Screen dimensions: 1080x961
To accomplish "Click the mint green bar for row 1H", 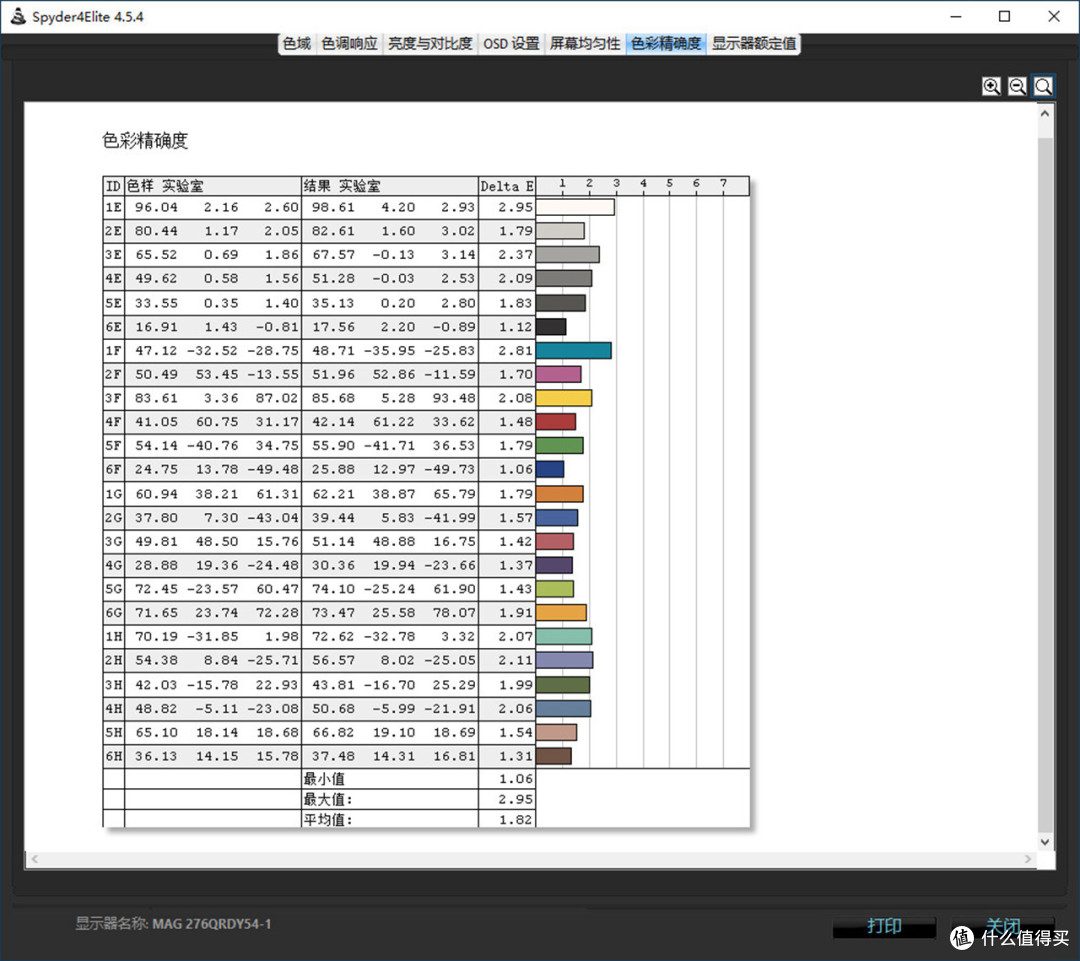I will (564, 637).
